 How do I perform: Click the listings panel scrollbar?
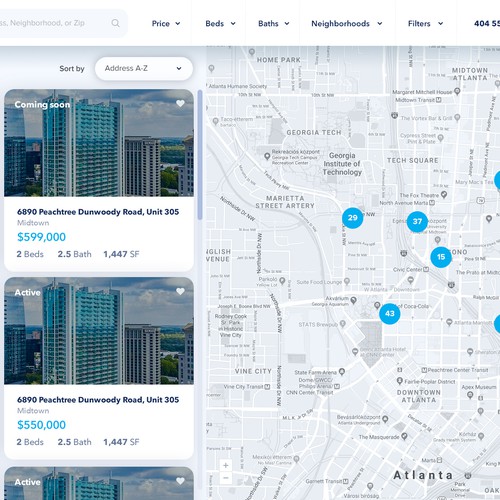200,155
